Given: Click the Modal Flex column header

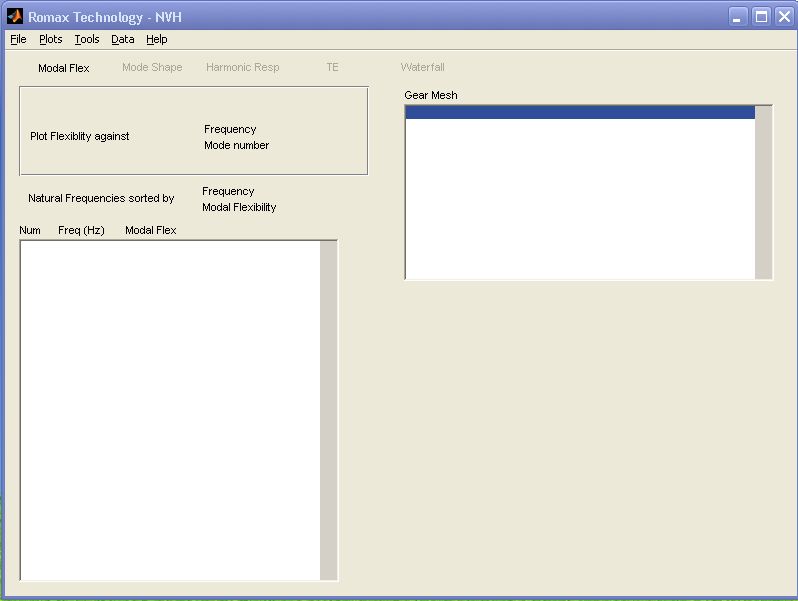Looking at the screenshot, I should coord(151,230).
